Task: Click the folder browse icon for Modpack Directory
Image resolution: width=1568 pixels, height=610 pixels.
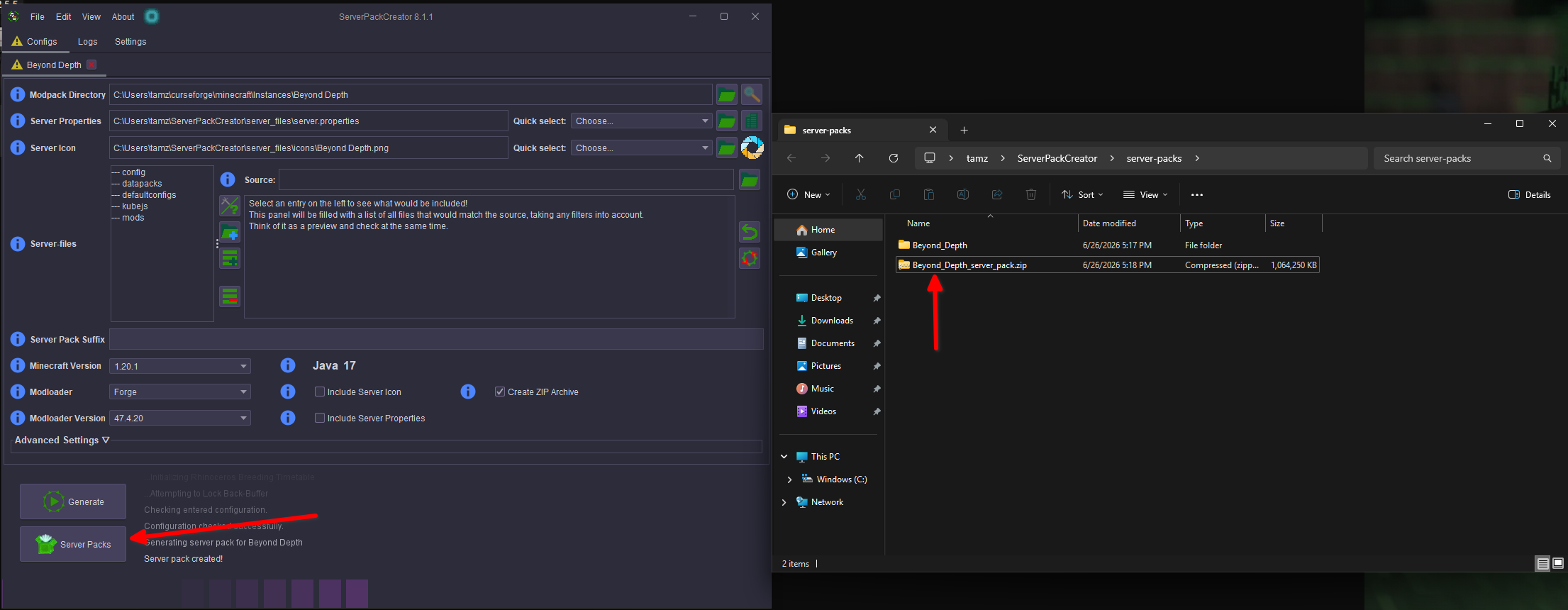Action: pos(726,94)
